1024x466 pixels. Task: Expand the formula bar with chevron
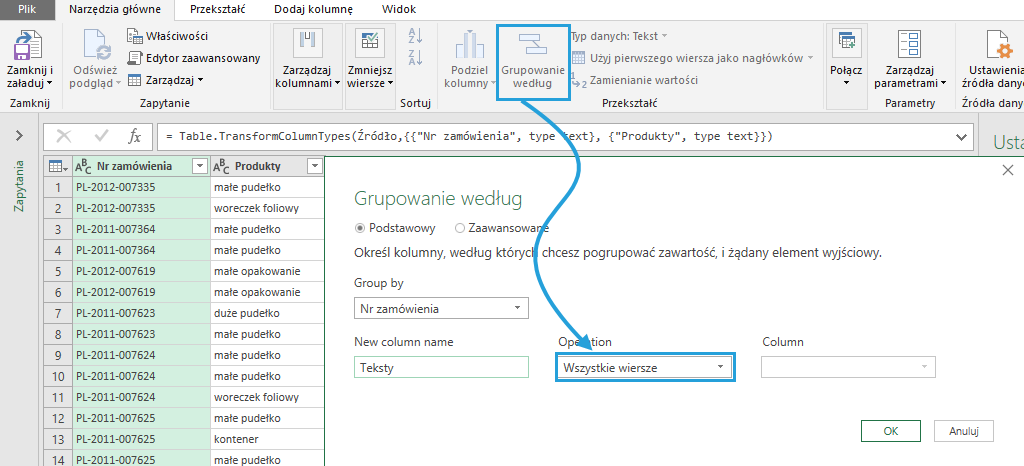click(x=963, y=136)
